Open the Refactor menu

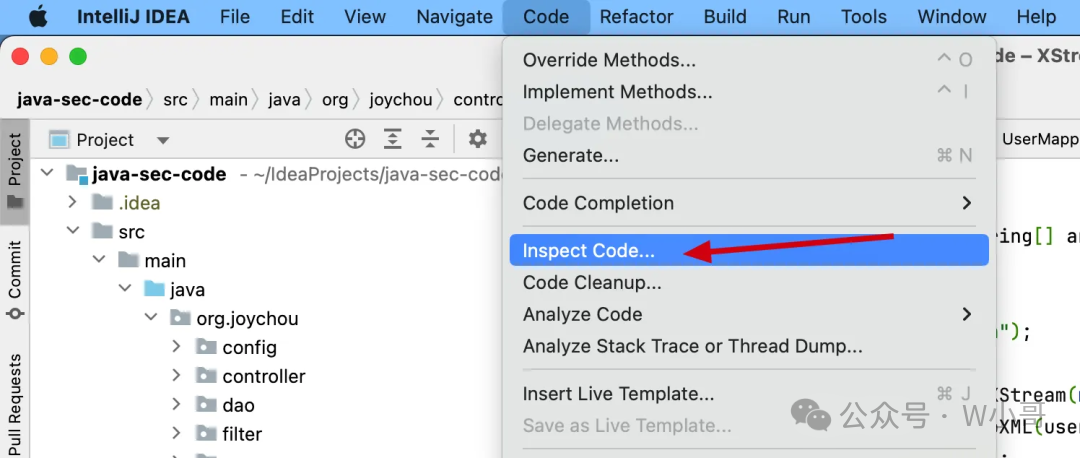[634, 17]
